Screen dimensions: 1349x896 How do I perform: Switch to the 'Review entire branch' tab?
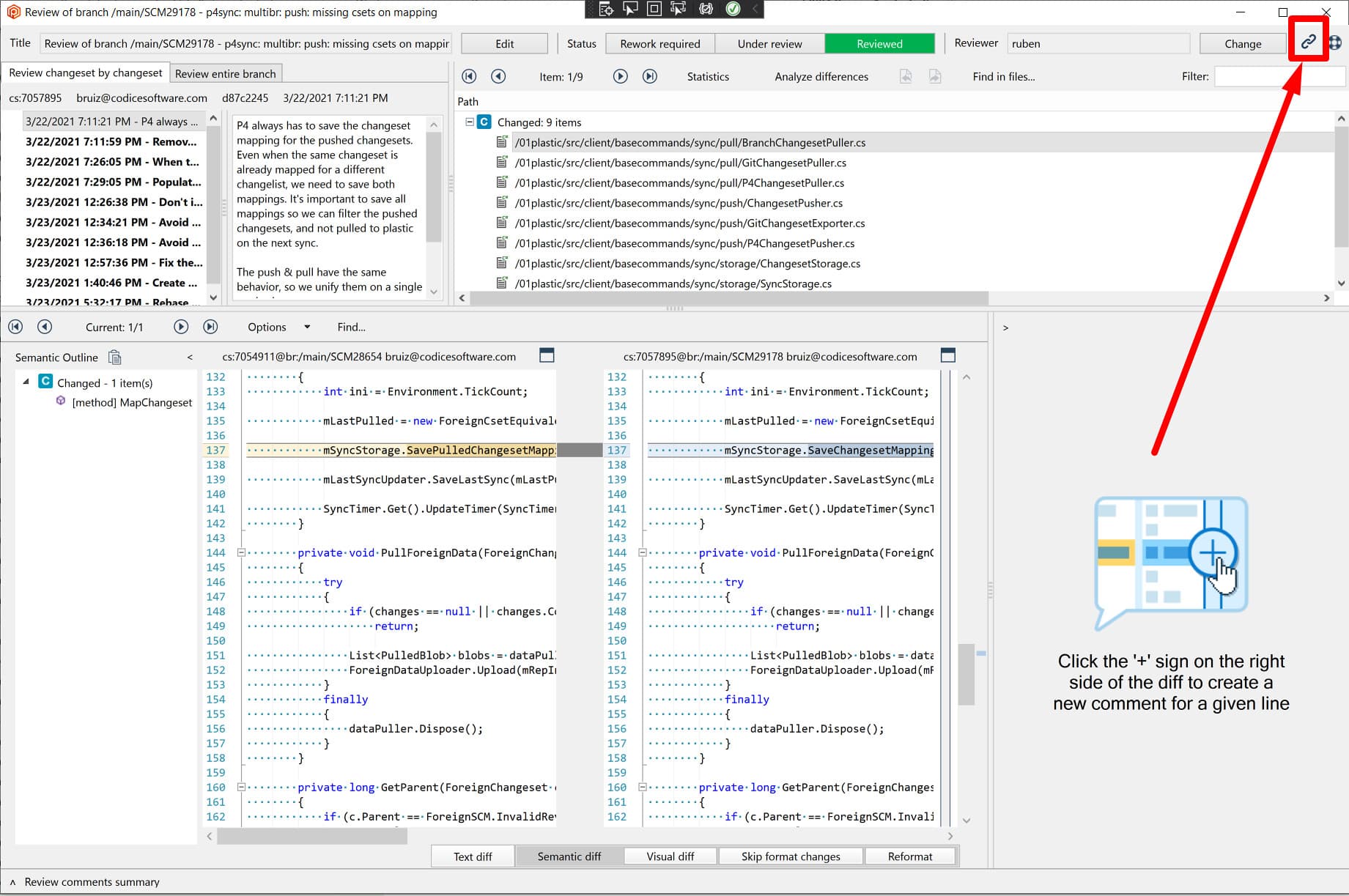[226, 73]
